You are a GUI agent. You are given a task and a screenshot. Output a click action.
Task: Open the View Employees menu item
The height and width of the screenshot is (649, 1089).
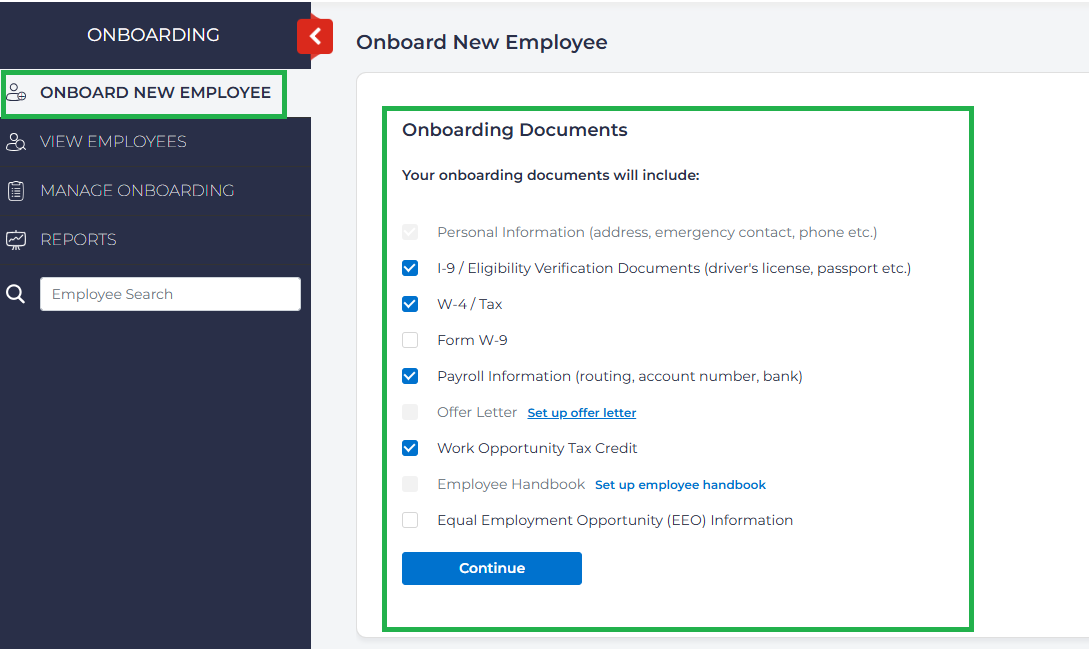click(x=113, y=142)
